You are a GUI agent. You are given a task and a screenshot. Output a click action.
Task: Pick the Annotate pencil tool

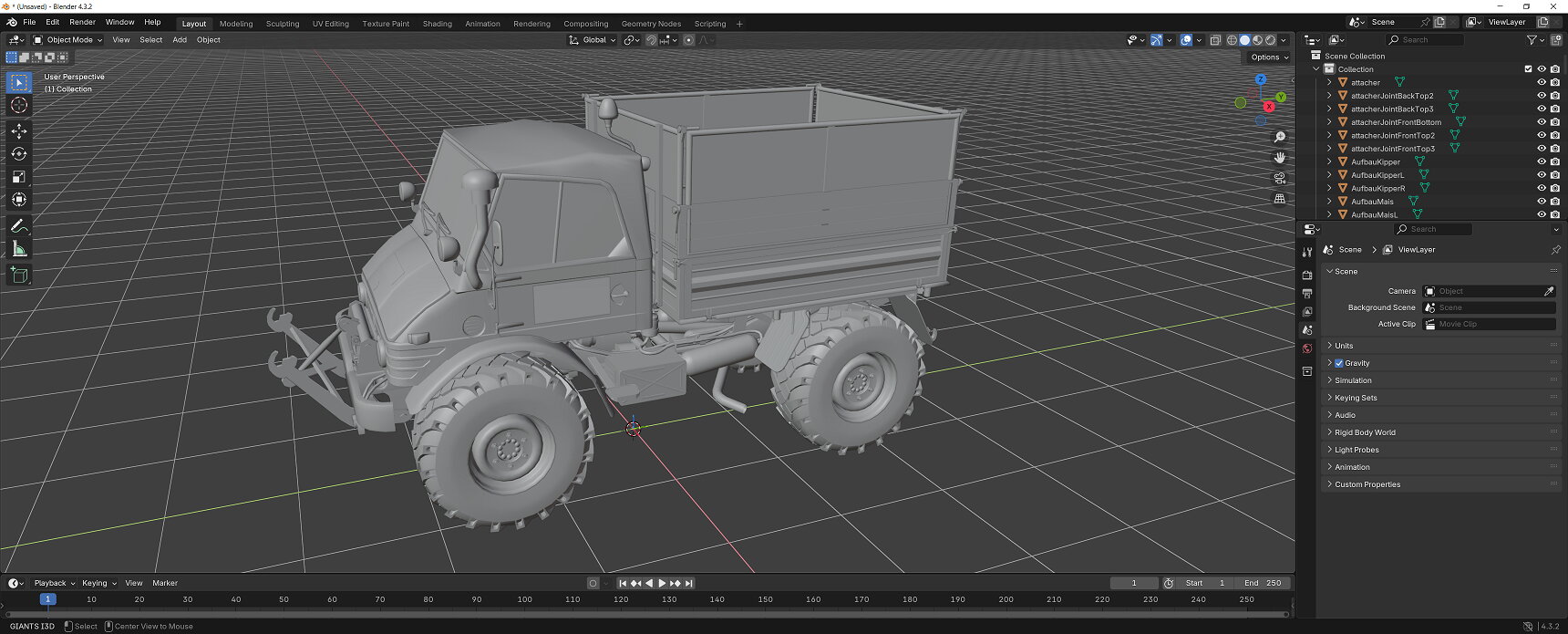[x=19, y=226]
